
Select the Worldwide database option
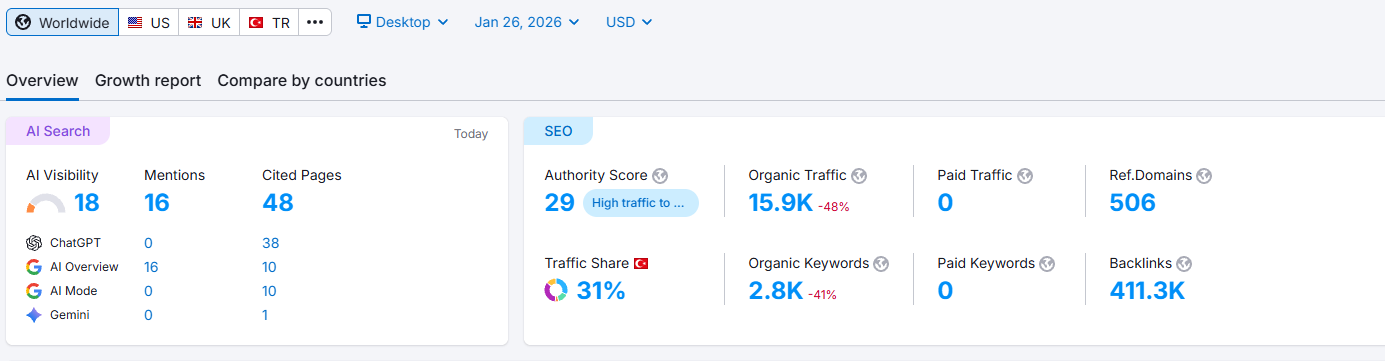click(63, 22)
